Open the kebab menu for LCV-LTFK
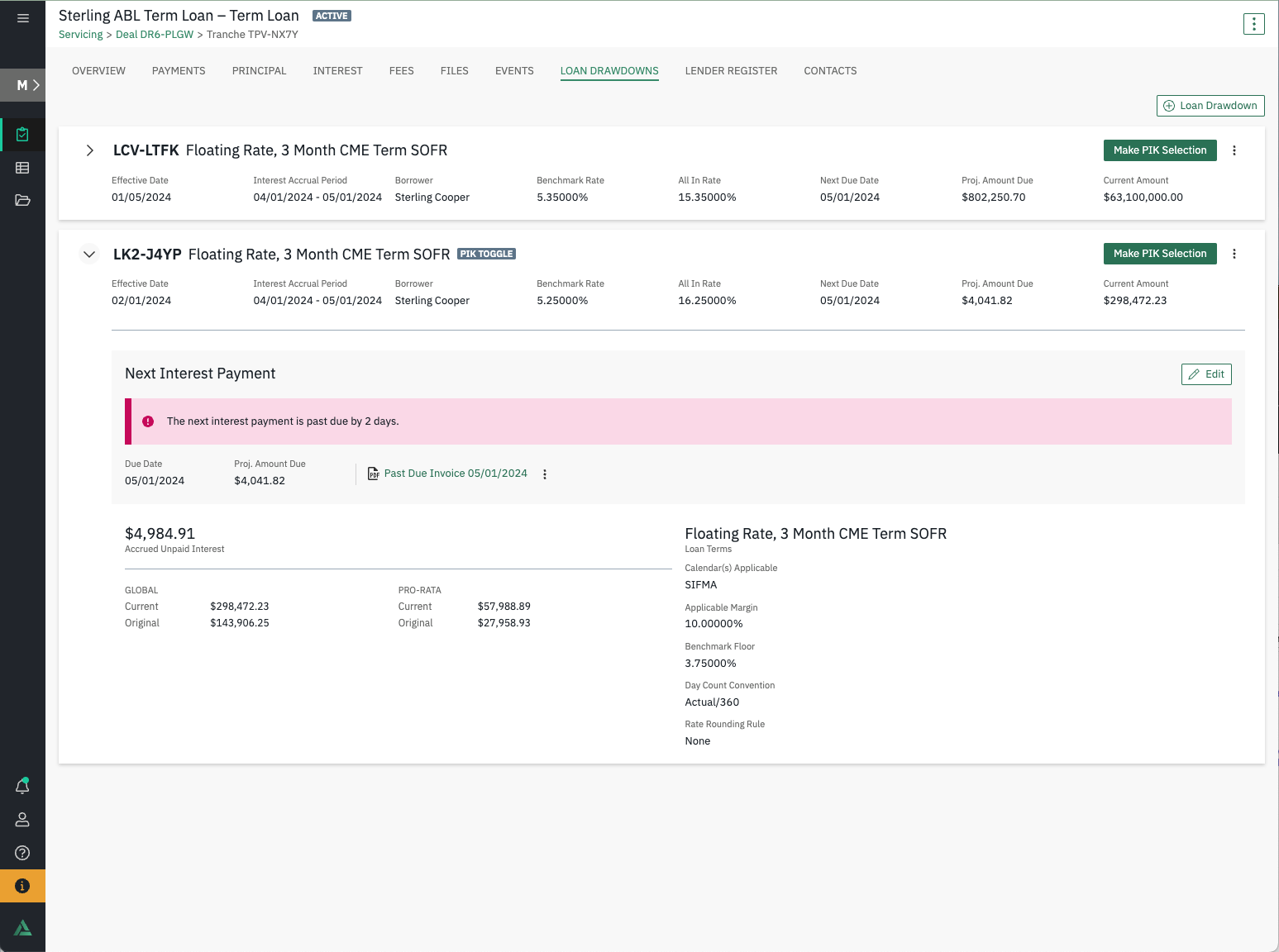 tap(1234, 150)
